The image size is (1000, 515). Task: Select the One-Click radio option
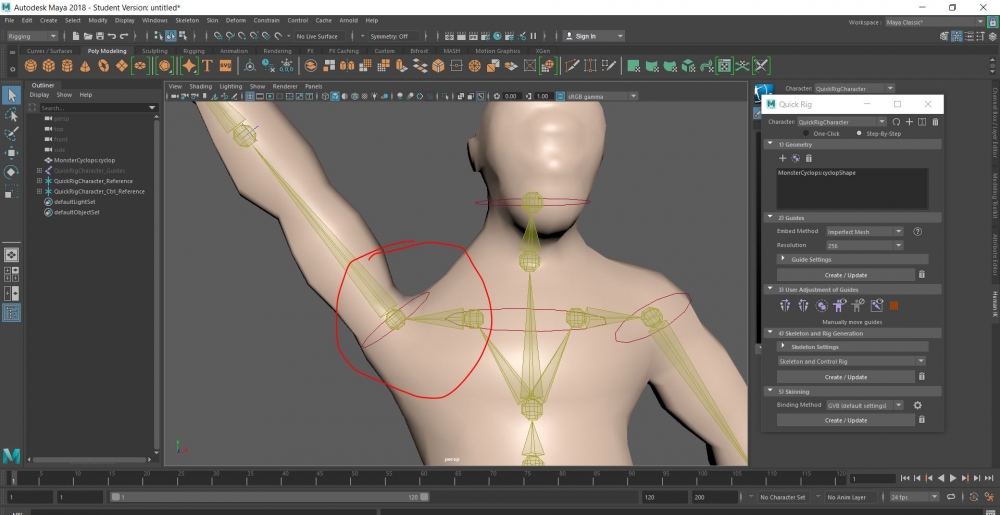pyautogui.click(x=808, y=133)
